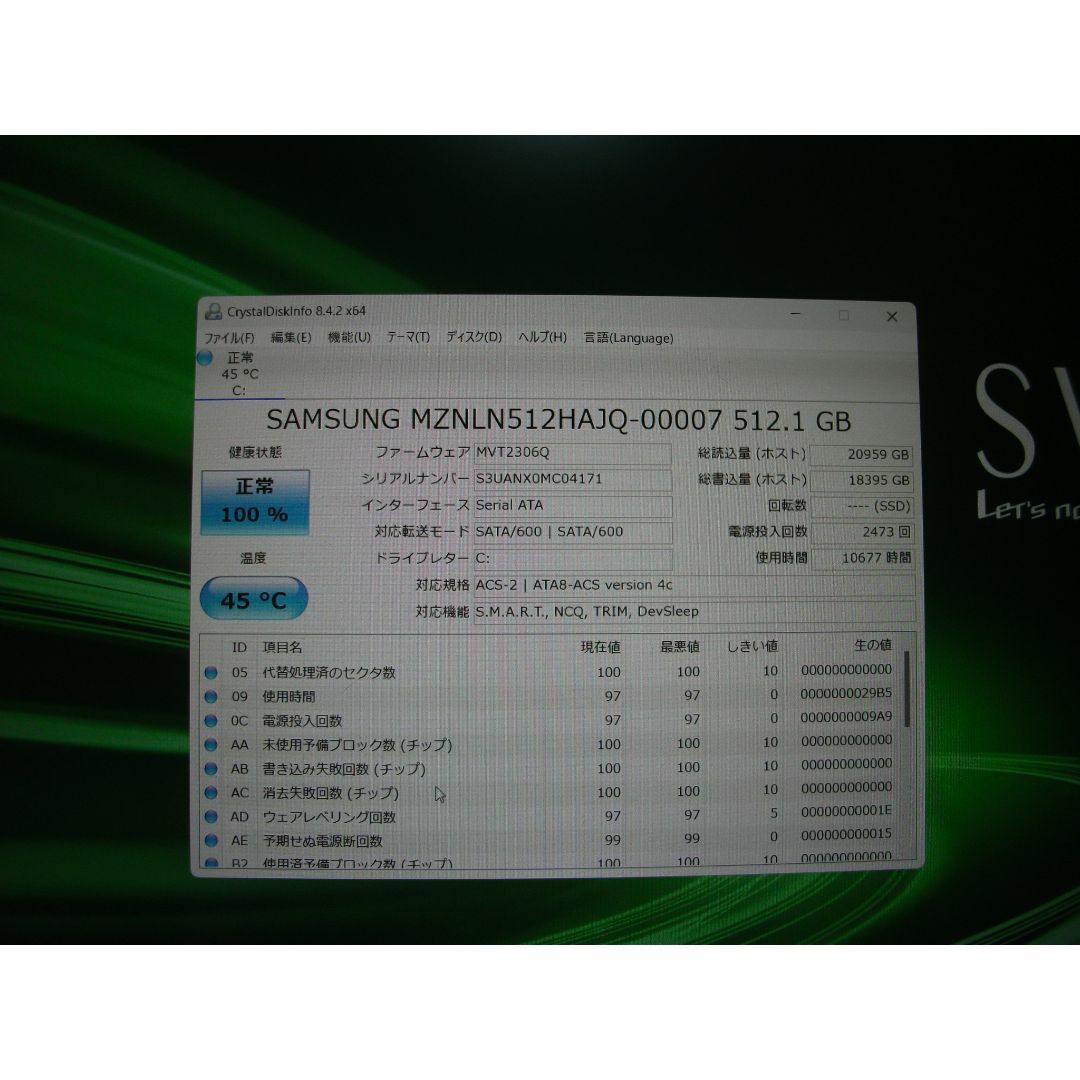Open the ヘルプ(H) menu

(542, 337)
